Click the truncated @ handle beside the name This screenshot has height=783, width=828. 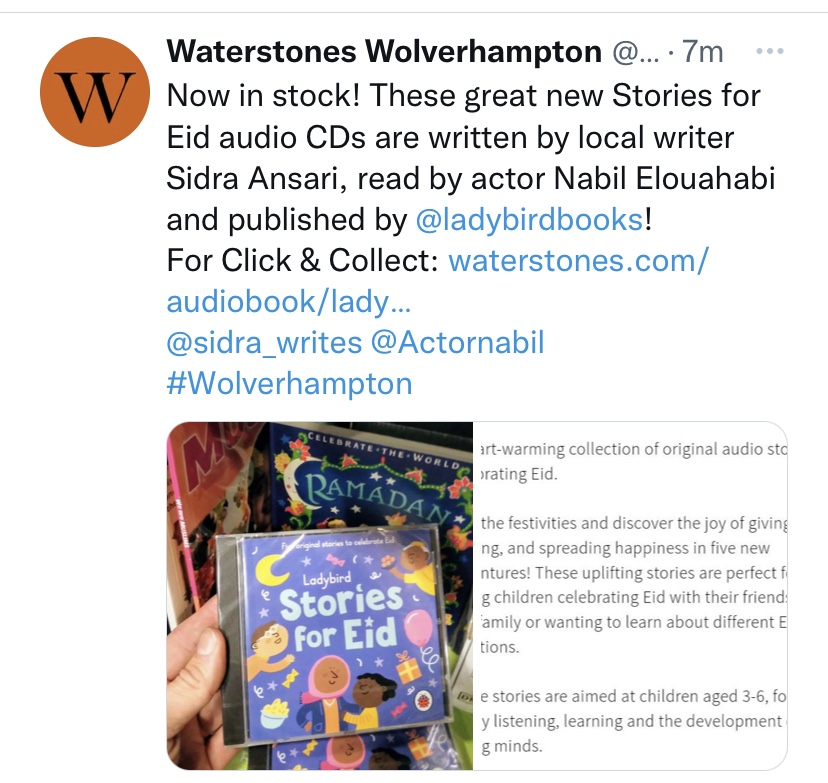(636, 52)
